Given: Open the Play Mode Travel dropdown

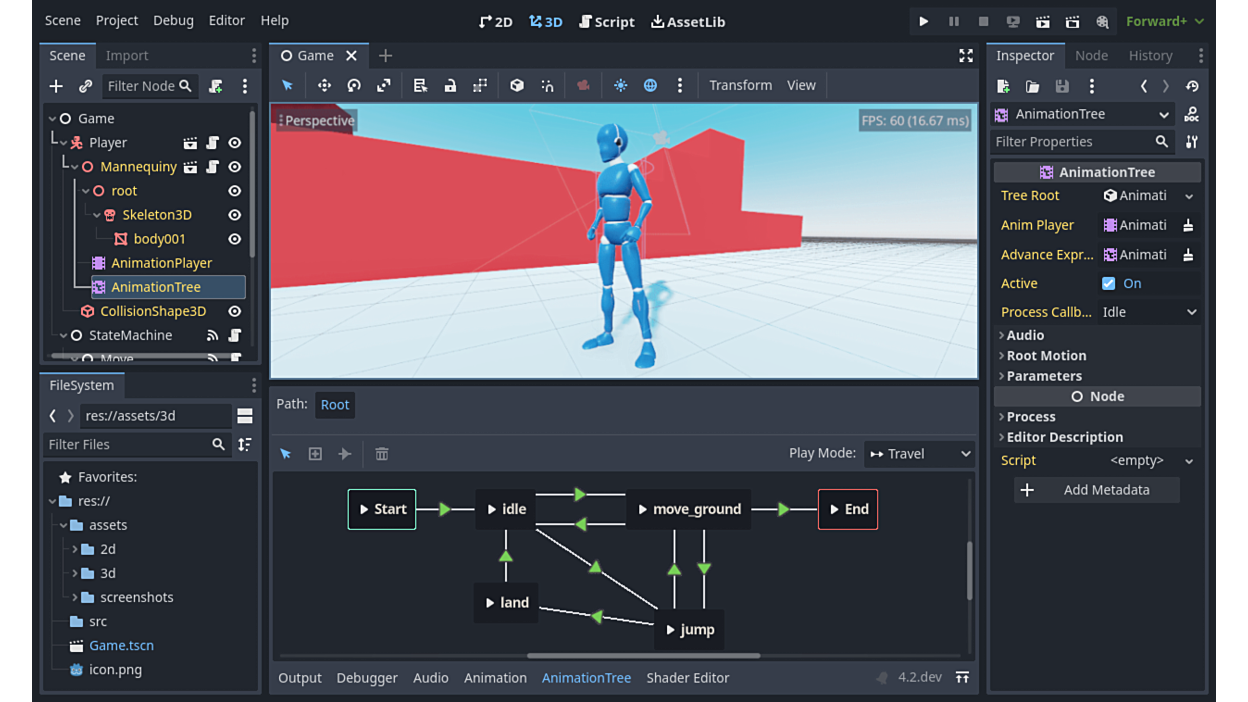Looking at the screenshot, I should coord(919,454).
